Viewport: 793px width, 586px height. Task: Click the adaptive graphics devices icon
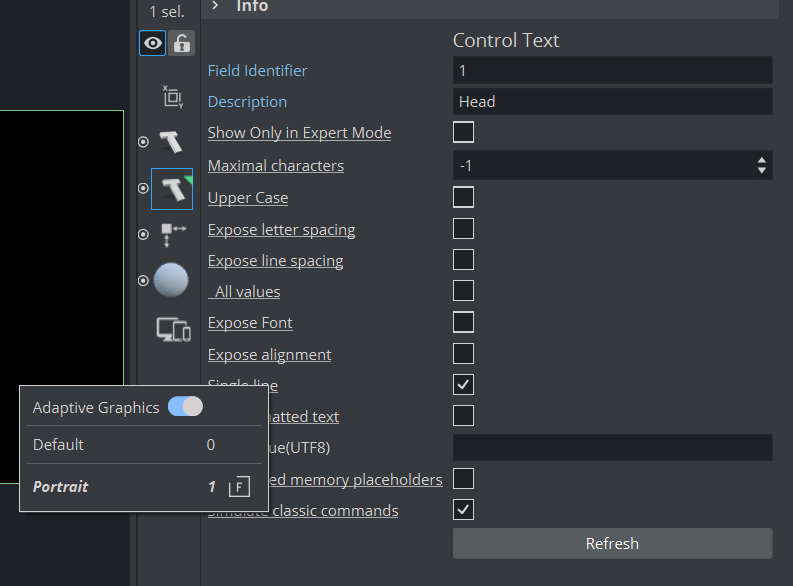pyautogui.click(x=172, y=329)
